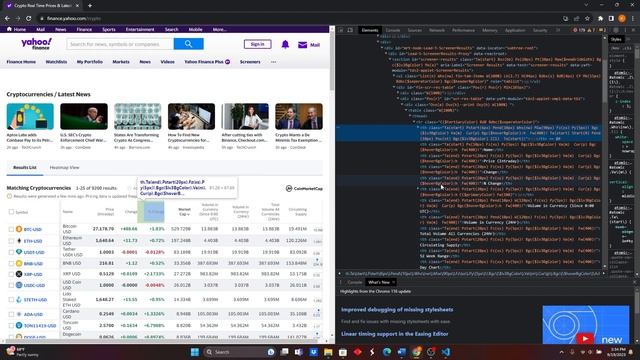The height and width of the screenshot is (360, 640).
Task: Click the DevTools error count badge
Action: pyautogui.click(x=579, y=30)
